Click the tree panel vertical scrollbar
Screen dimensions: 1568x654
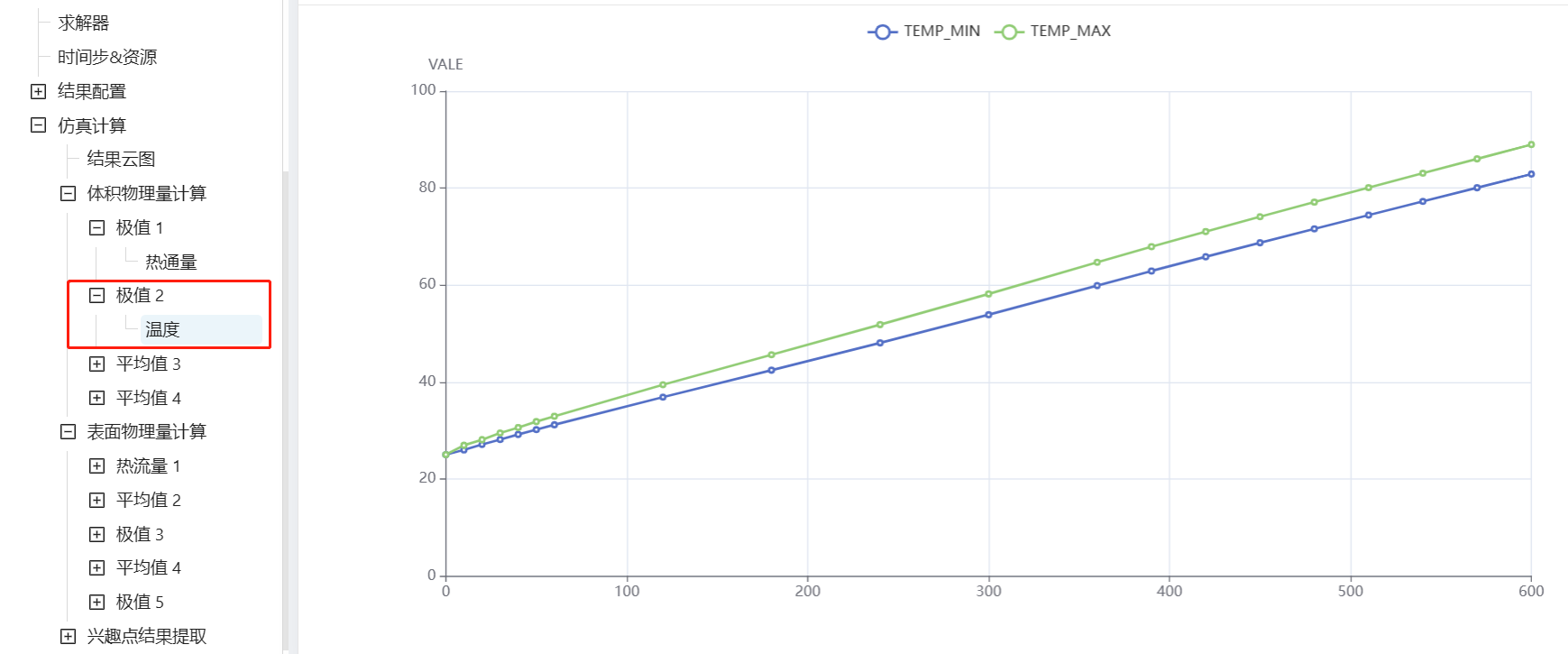tap(286, 410)
